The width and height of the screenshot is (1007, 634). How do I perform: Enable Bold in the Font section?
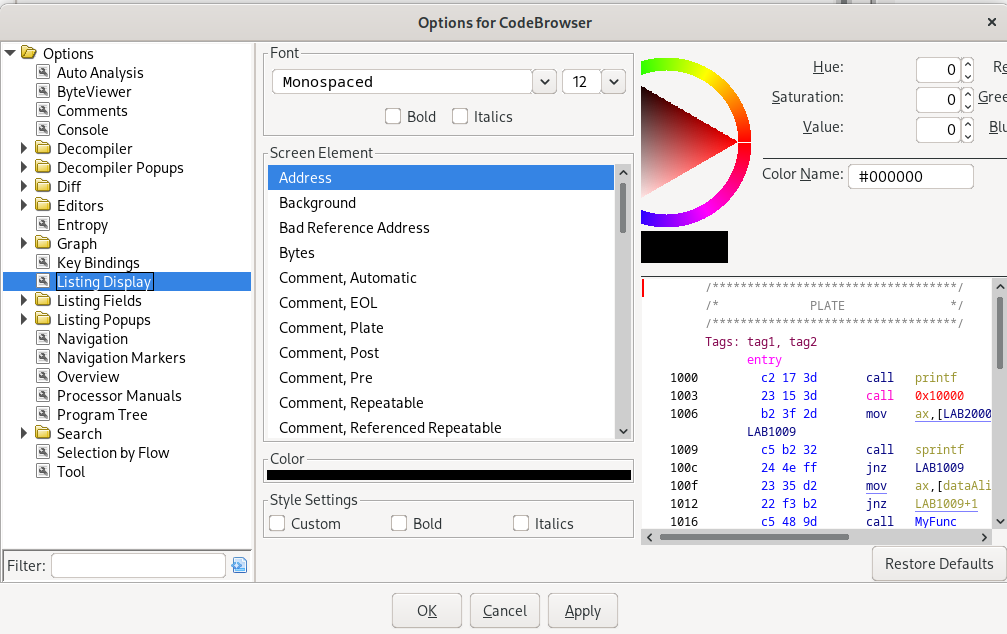coord(392,116)
